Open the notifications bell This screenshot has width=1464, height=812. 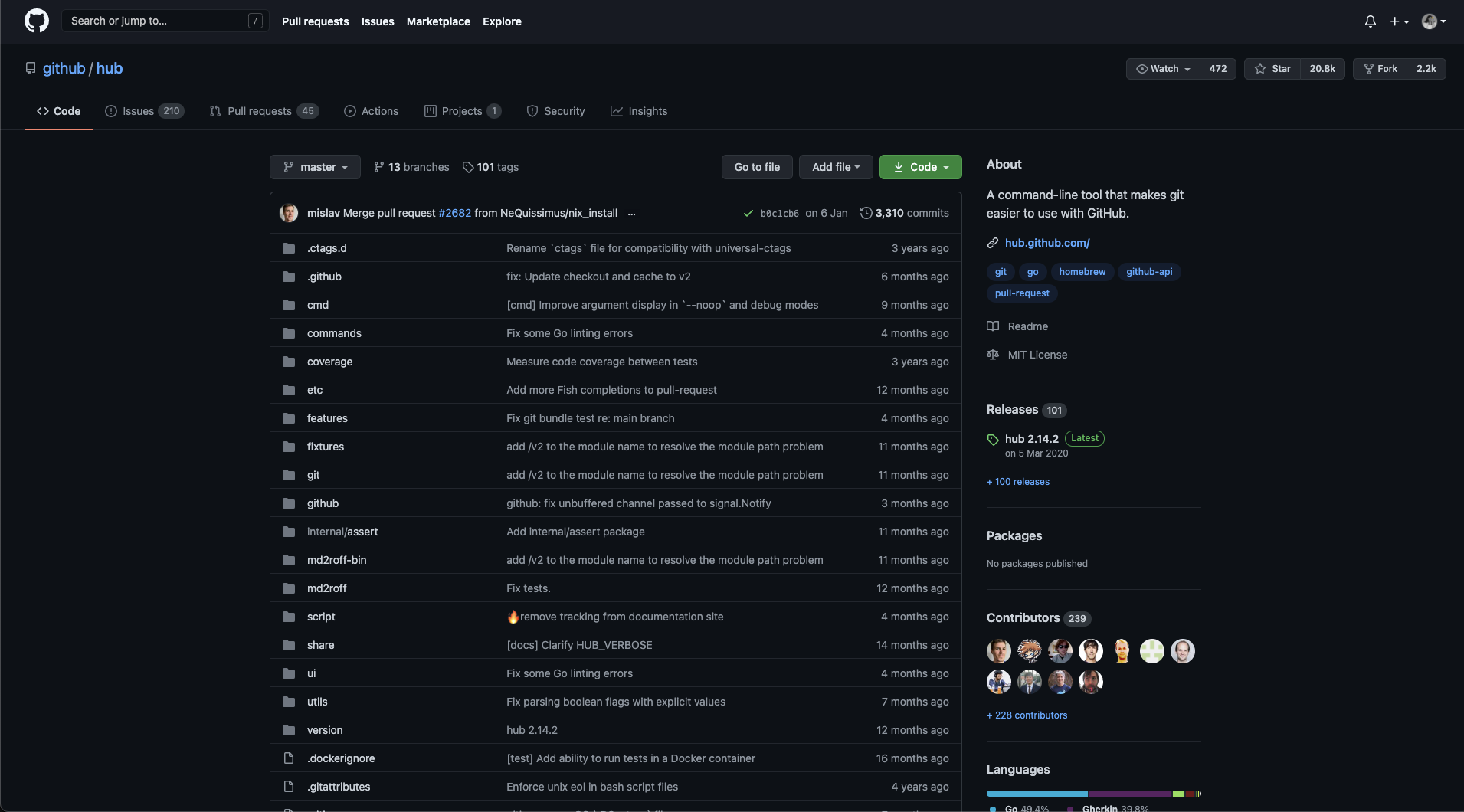(x=1370, y=21)
